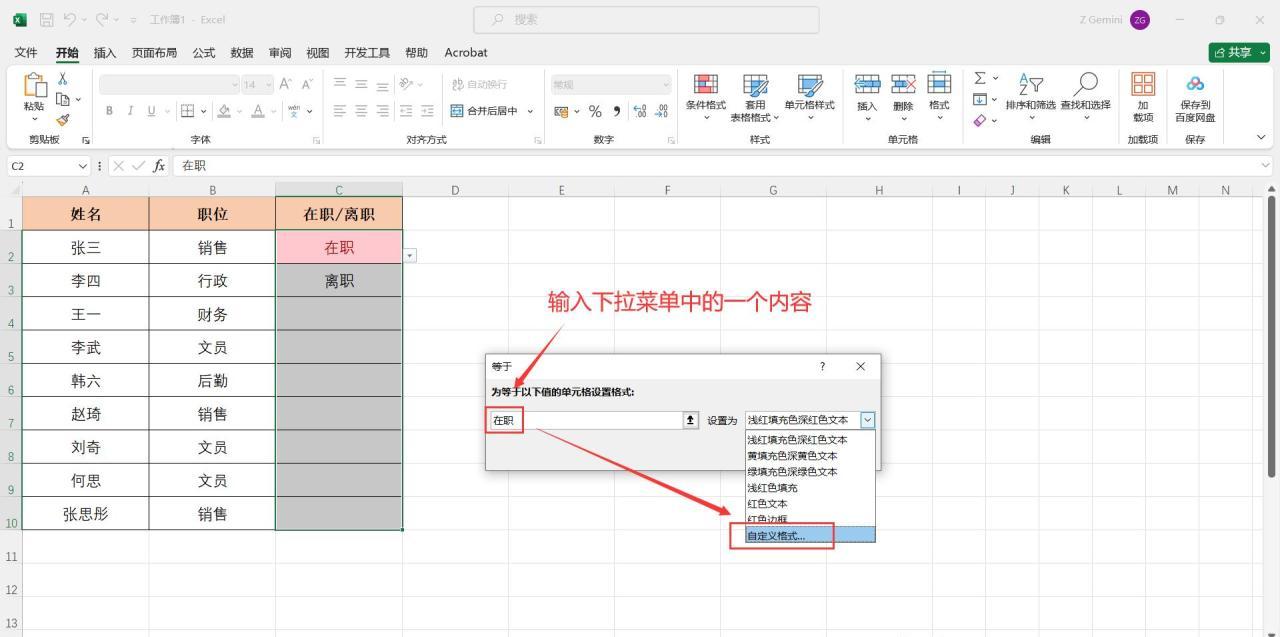The width and height of the screenshot is (1280, 637).
Task: Toggle Underline formatting
Action: 152,111
